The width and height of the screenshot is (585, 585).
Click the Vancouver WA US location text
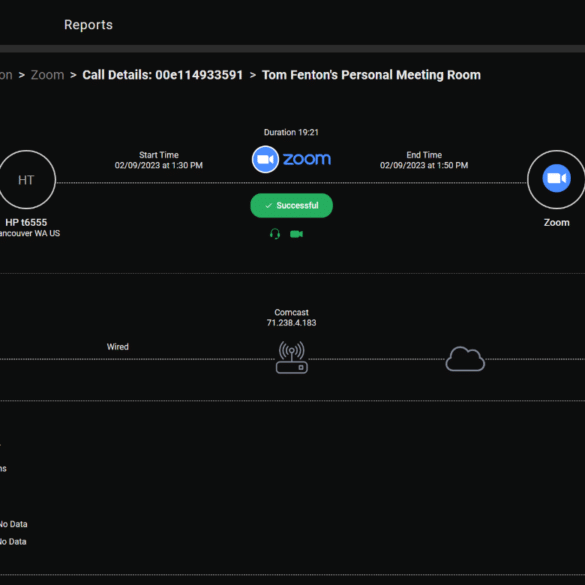[x=29, y=234]
